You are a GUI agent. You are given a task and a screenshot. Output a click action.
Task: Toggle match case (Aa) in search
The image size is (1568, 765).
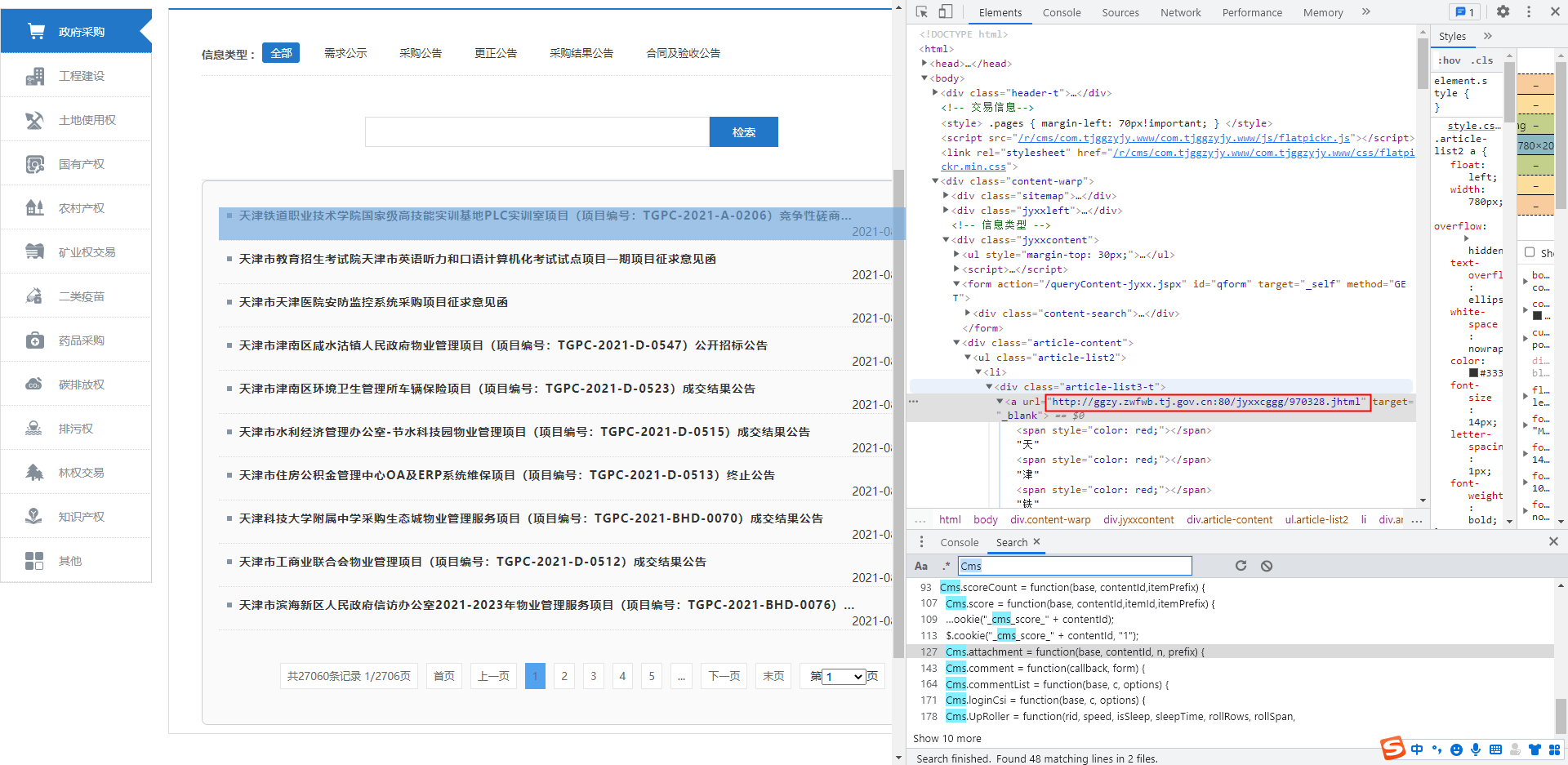click(921, 566)
